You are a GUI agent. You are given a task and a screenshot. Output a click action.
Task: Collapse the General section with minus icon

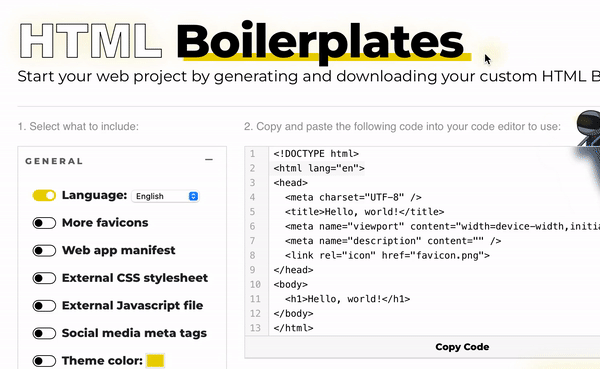tap(209, 160)
